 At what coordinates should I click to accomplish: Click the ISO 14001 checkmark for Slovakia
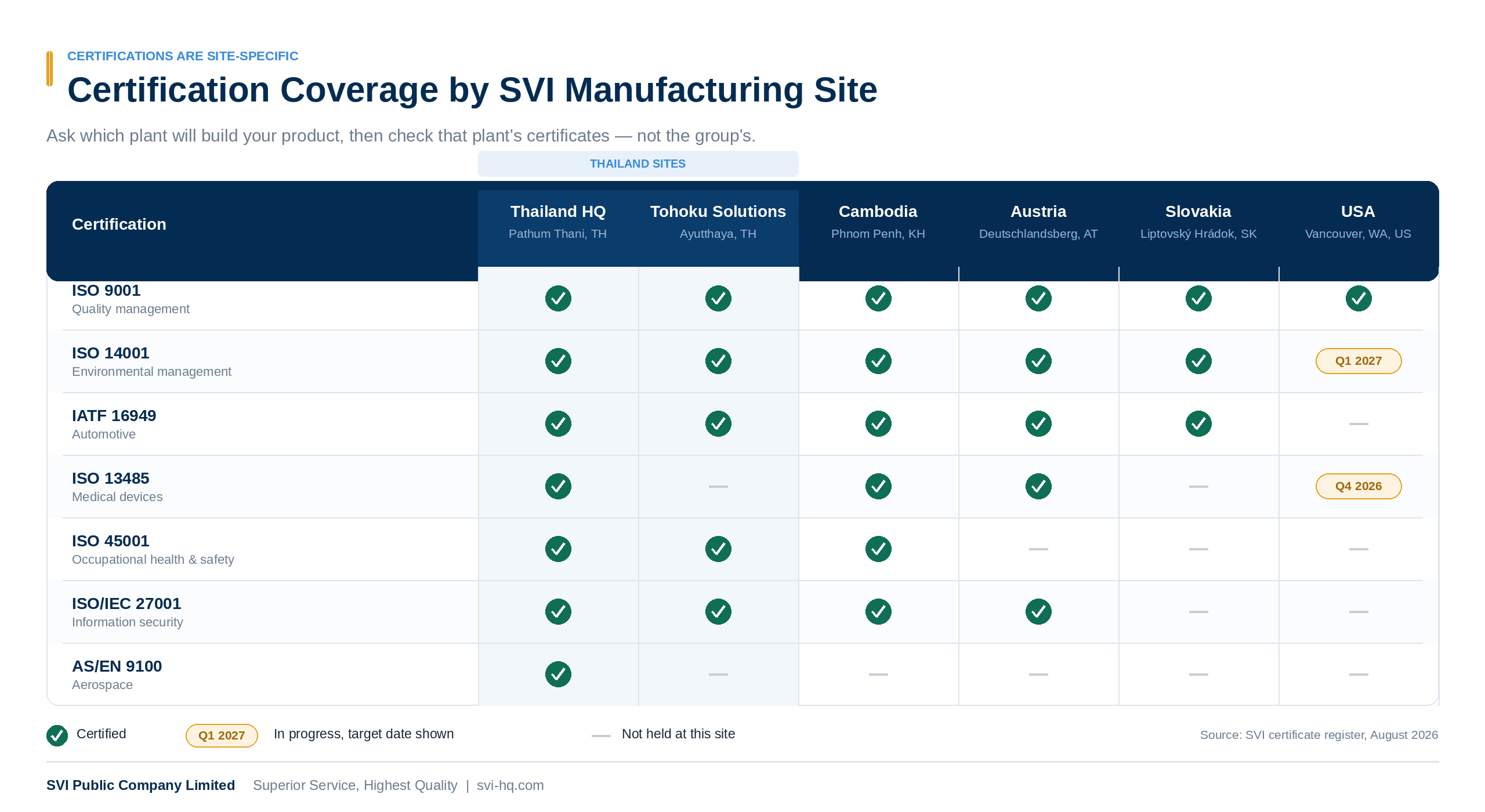click(1198, 361)
